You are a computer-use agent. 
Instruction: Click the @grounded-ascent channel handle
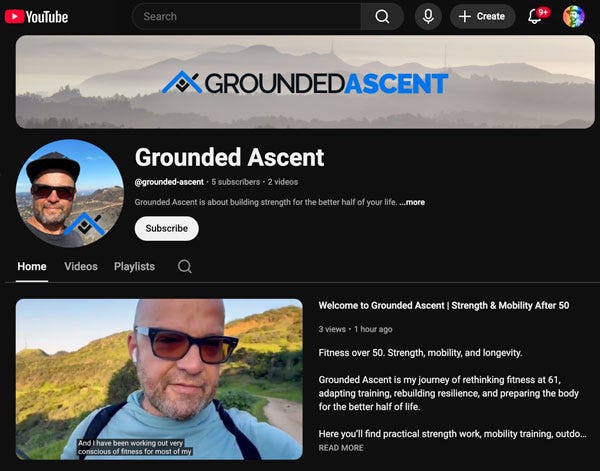coord(169,182)
